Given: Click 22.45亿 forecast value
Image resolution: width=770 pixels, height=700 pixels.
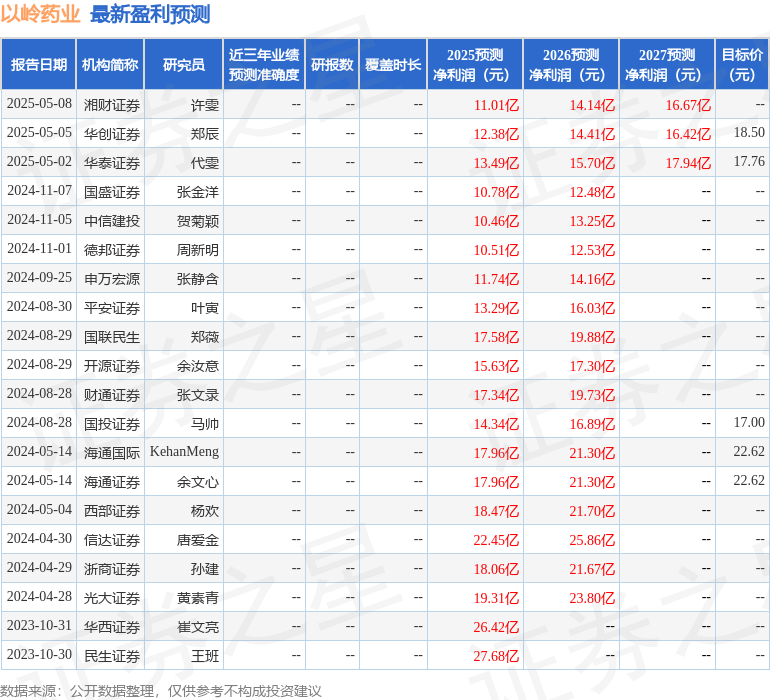Looking at the screenshot, I should tap(496, 539).
